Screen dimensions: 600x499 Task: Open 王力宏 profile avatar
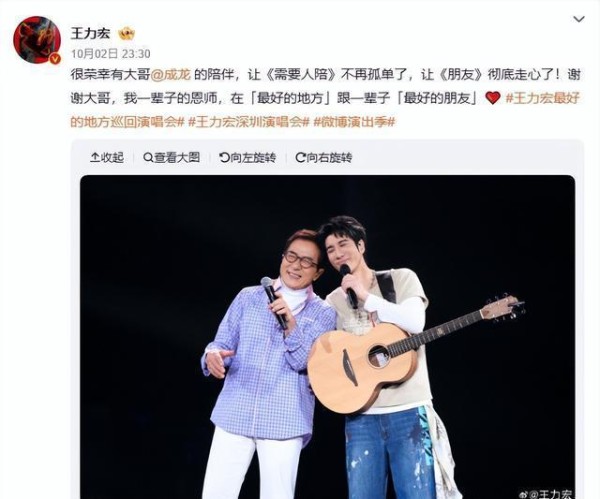click(x=37, y=39)
